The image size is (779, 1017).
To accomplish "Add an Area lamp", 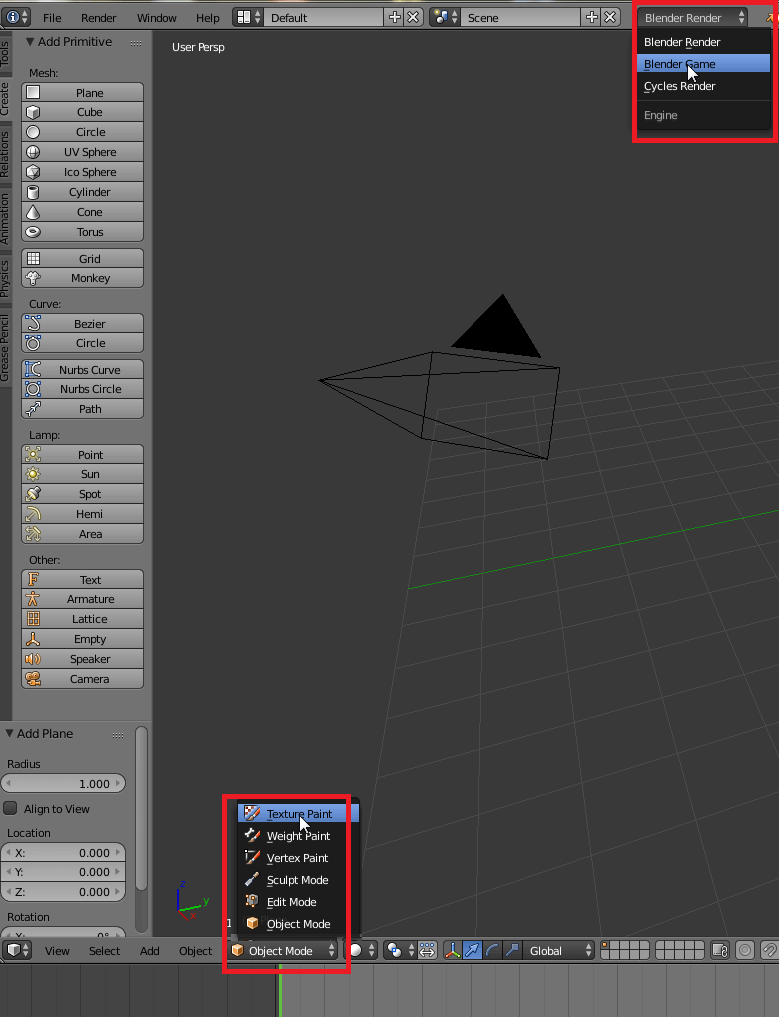I will point(82,534).
